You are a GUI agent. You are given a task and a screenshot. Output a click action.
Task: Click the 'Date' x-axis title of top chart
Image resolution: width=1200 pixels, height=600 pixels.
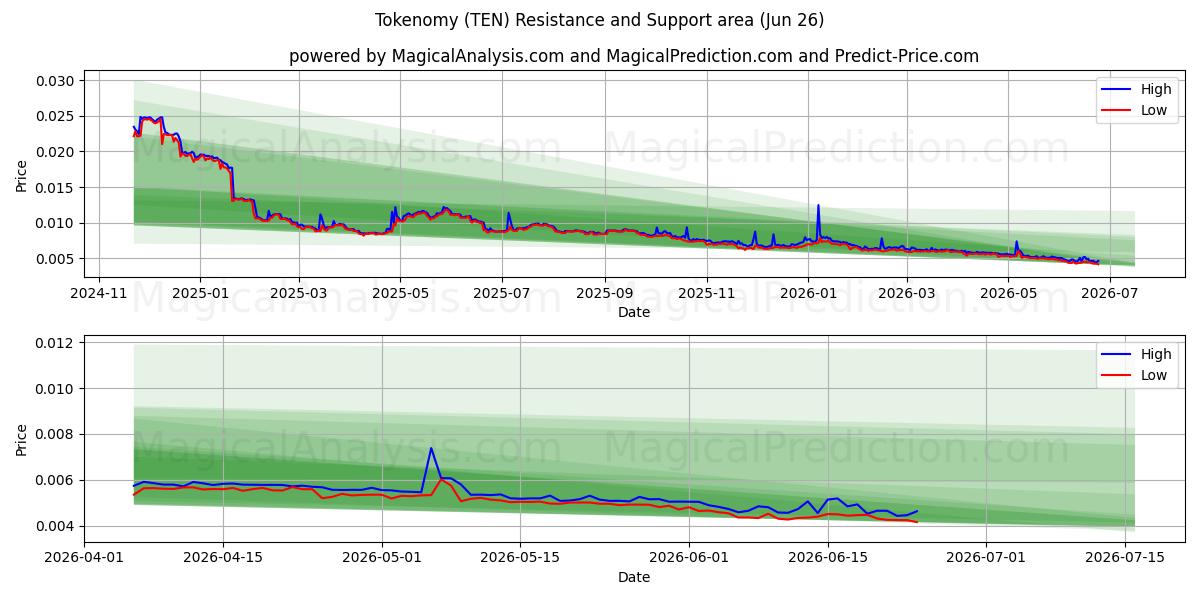coord(634,312)
